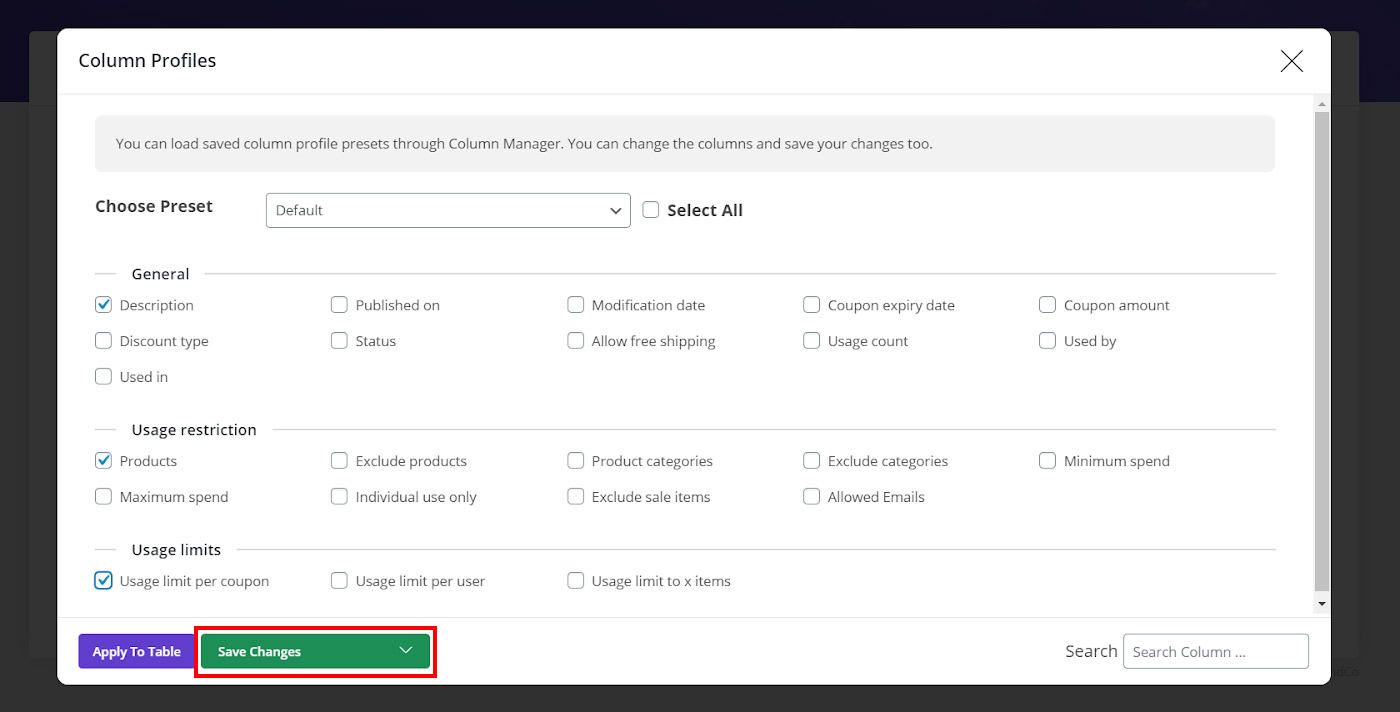
Task: Tick the Select All checkbox
Action: click(651, 210)
